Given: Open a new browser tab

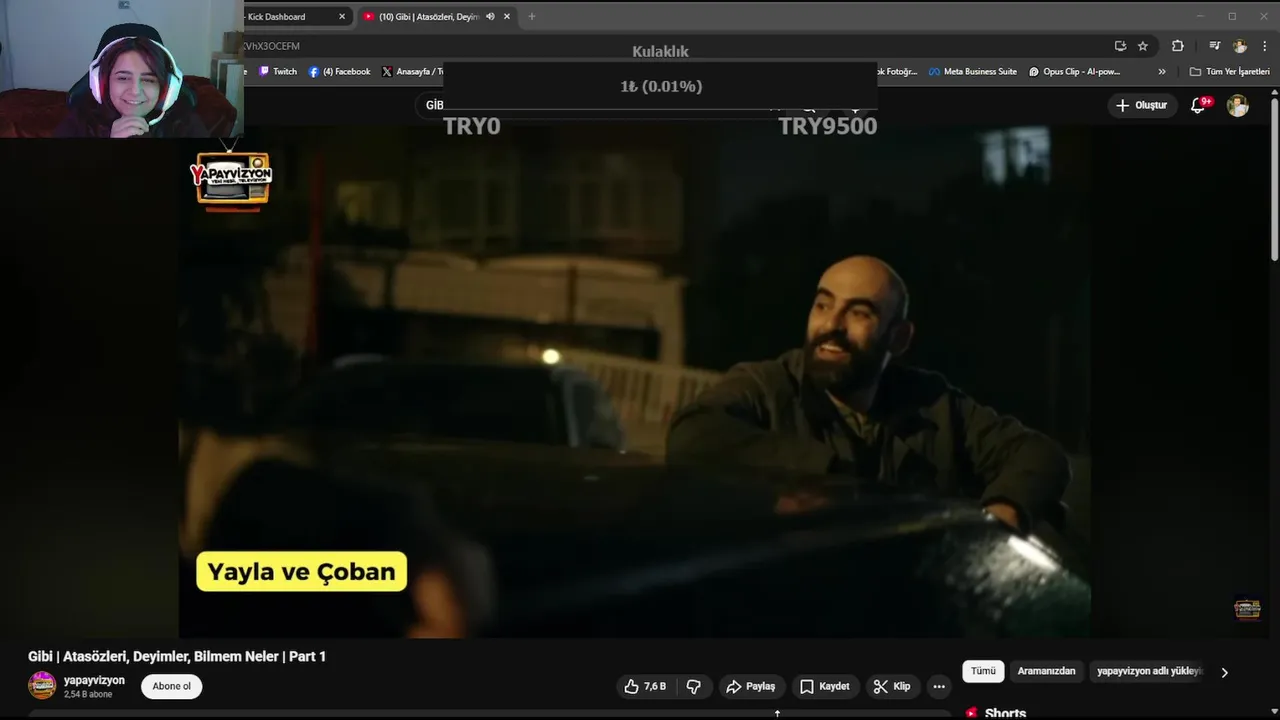Looking at the screenshot, I should pyautogui.click(x=532, y=16).
